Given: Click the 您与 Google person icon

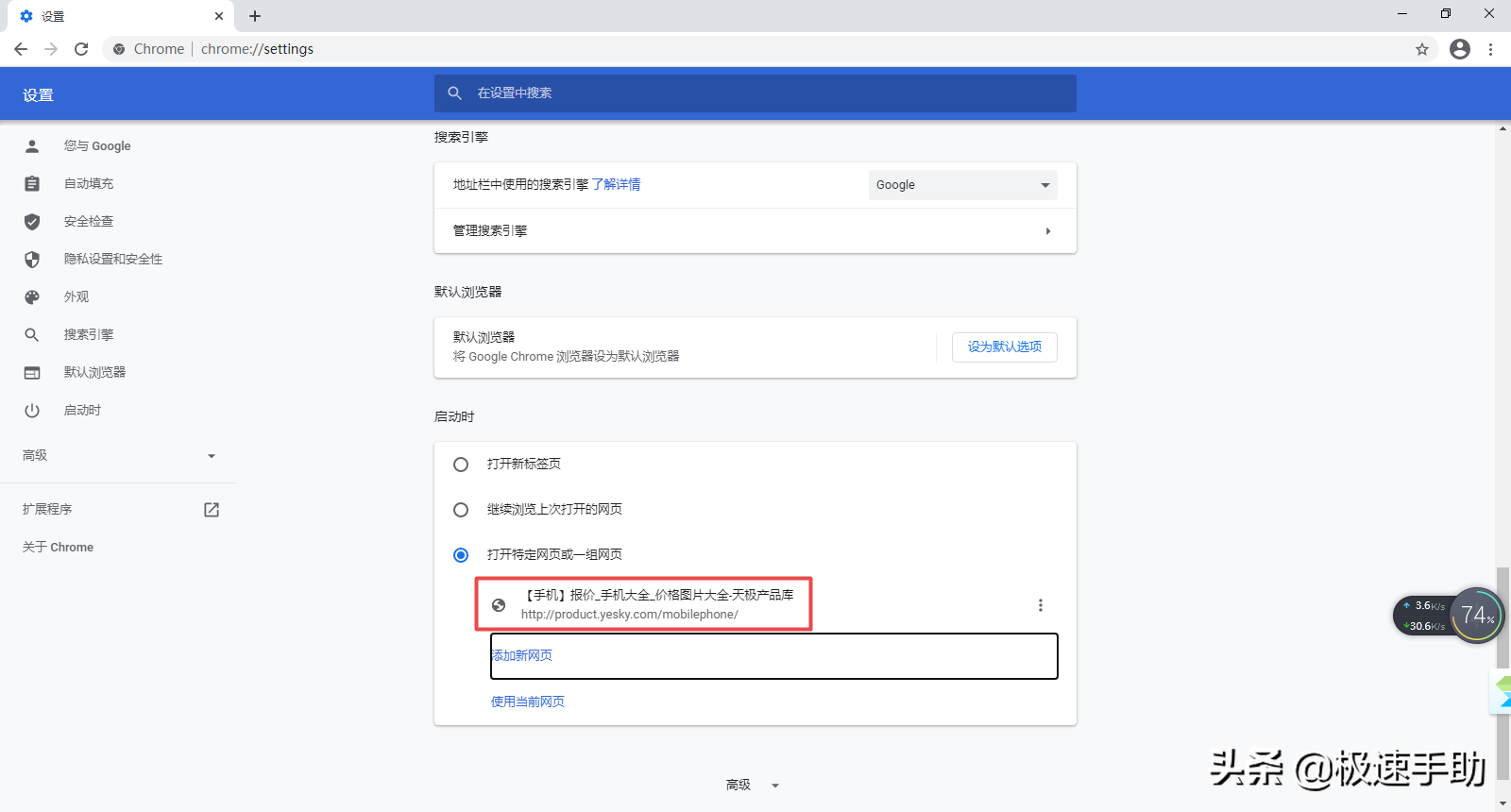Looking at the screenshot, I should tap(32, 145).
